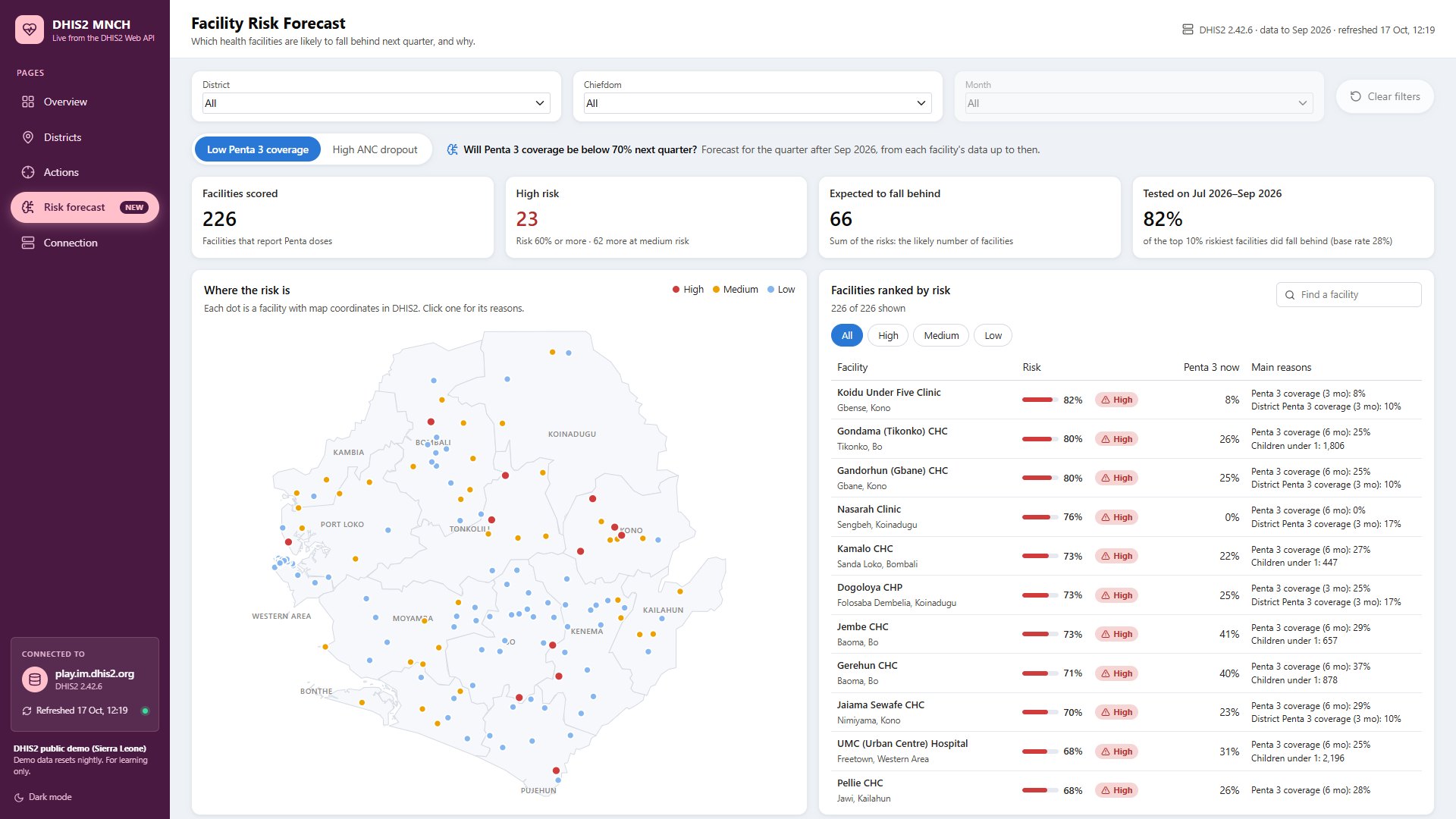Click the magnifier icon in Find a facility
This screenshot has width=1456, height=819.
click(1290, 295)
